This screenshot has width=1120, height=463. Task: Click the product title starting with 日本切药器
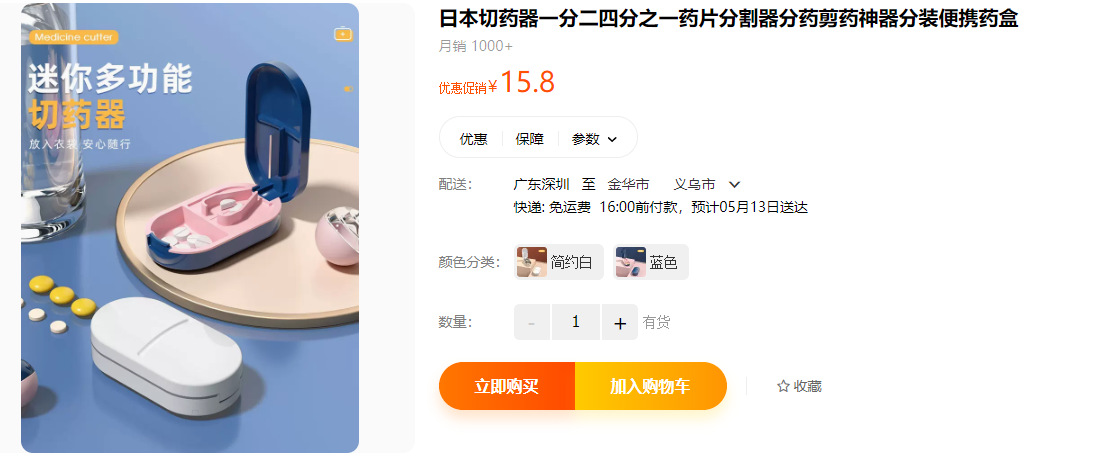point(728,19)
